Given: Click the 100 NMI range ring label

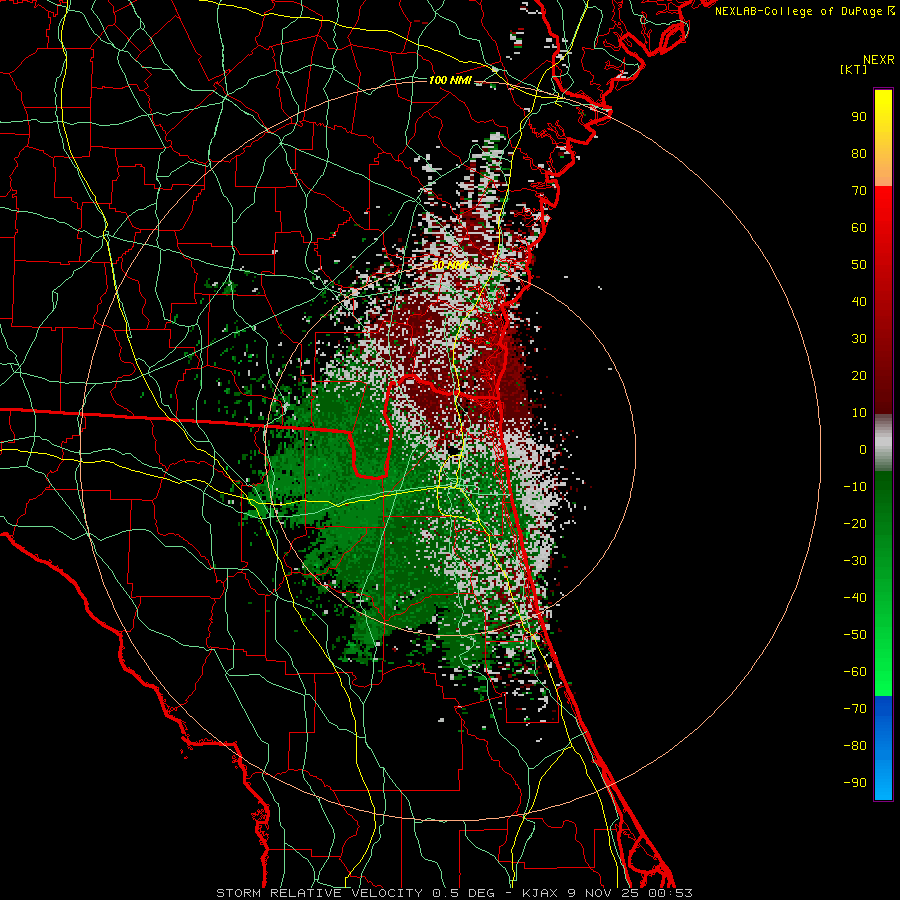Looking at the screenshot, I should (450, 80).
